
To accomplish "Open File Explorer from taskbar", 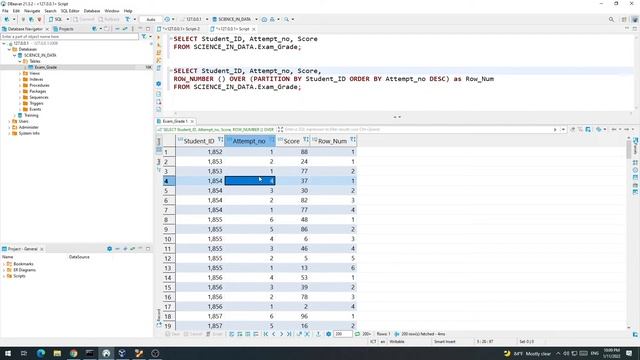I will click(57, 353).
